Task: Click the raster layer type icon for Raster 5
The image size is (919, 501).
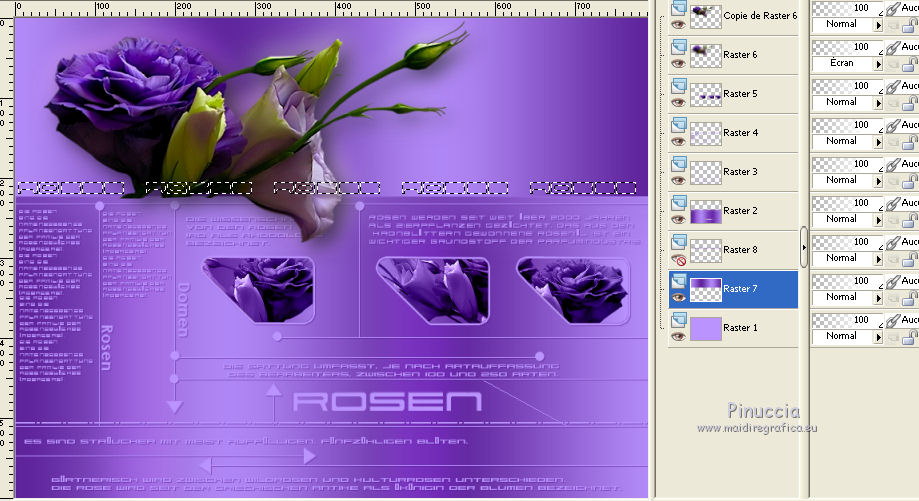Action: coord(679,86)
